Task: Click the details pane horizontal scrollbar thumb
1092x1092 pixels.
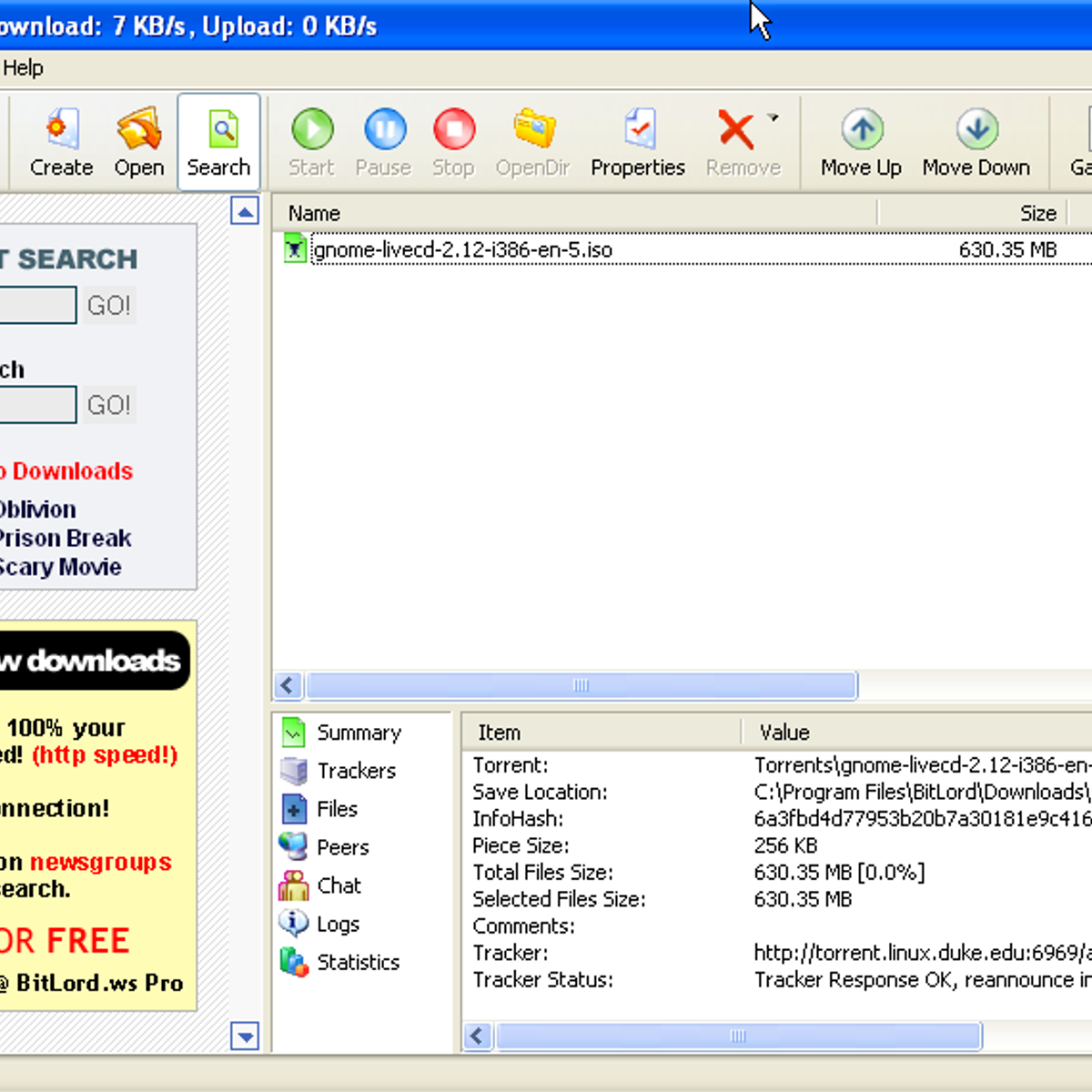Action: (738, 1036)
